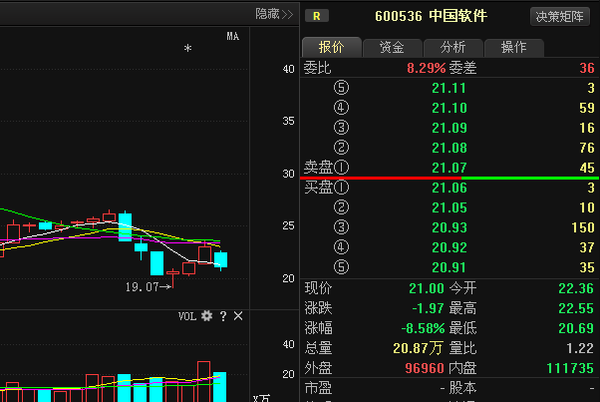The height and width of the screenshot is (402, 600).
Task: Select the sell level 4 price 21.10
Action: click(449, 108)
